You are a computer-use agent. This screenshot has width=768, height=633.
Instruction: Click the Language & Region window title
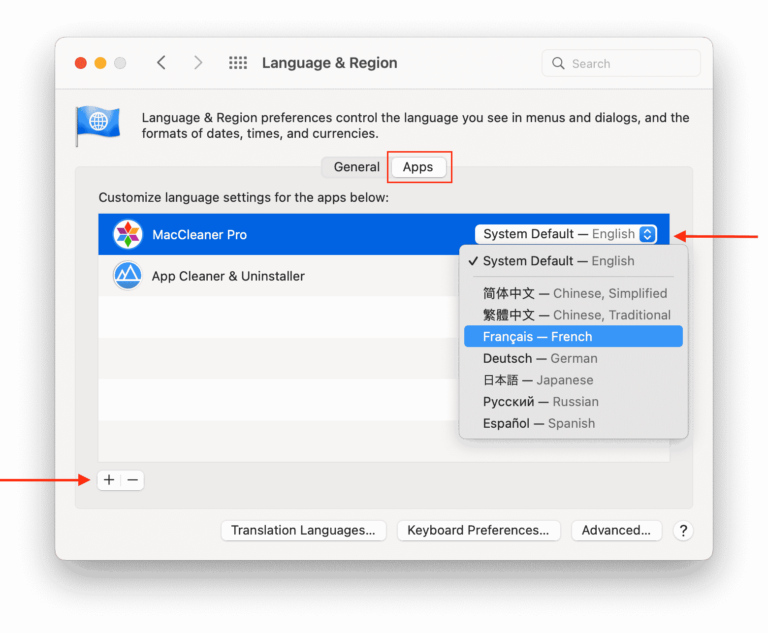(x=330, y=63)
